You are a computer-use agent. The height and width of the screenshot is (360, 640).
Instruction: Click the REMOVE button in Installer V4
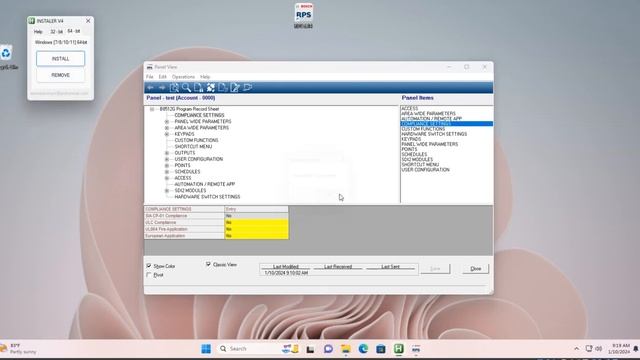60,75
